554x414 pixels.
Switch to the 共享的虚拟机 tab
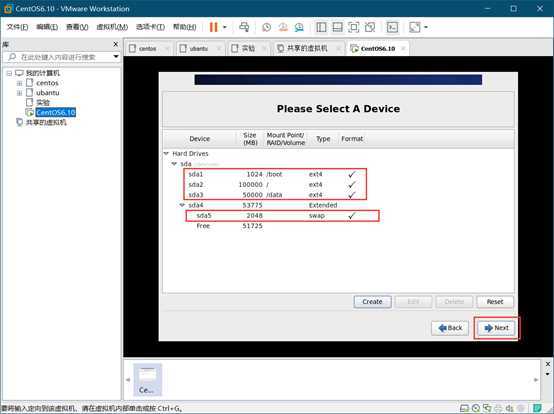(x=307, y=48)
